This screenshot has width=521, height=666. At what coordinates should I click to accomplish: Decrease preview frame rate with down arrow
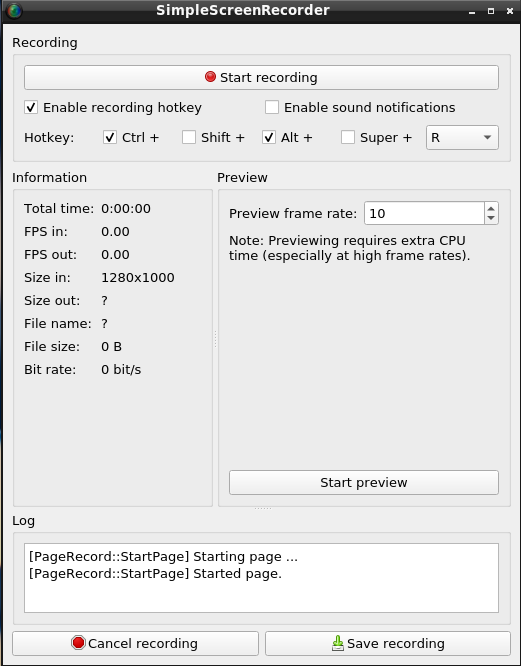coord(491,218)
